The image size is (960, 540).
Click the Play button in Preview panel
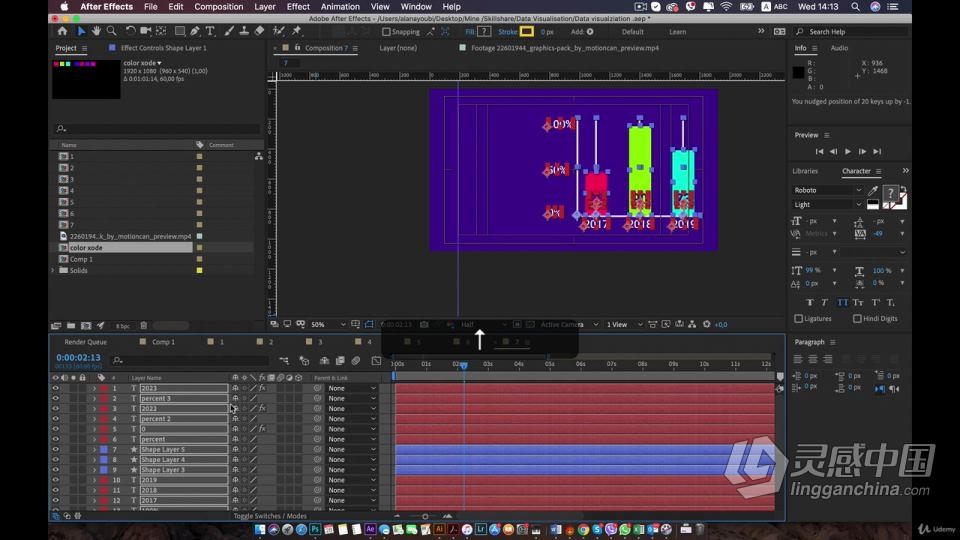pos(848,151)
